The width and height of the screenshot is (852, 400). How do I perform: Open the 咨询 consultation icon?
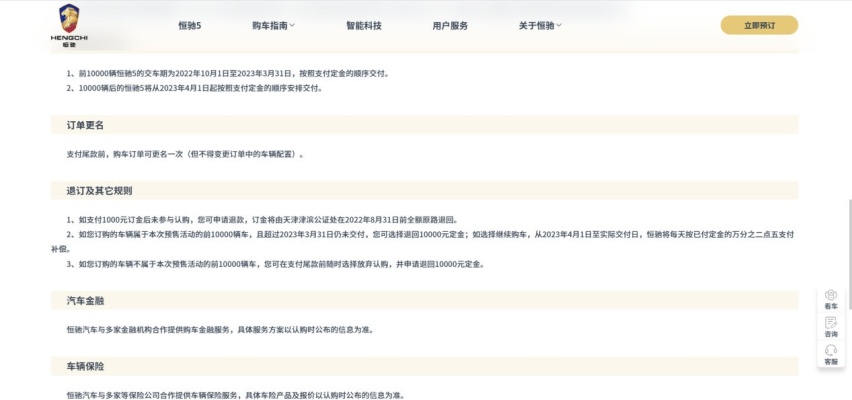[x=831, y=327]
